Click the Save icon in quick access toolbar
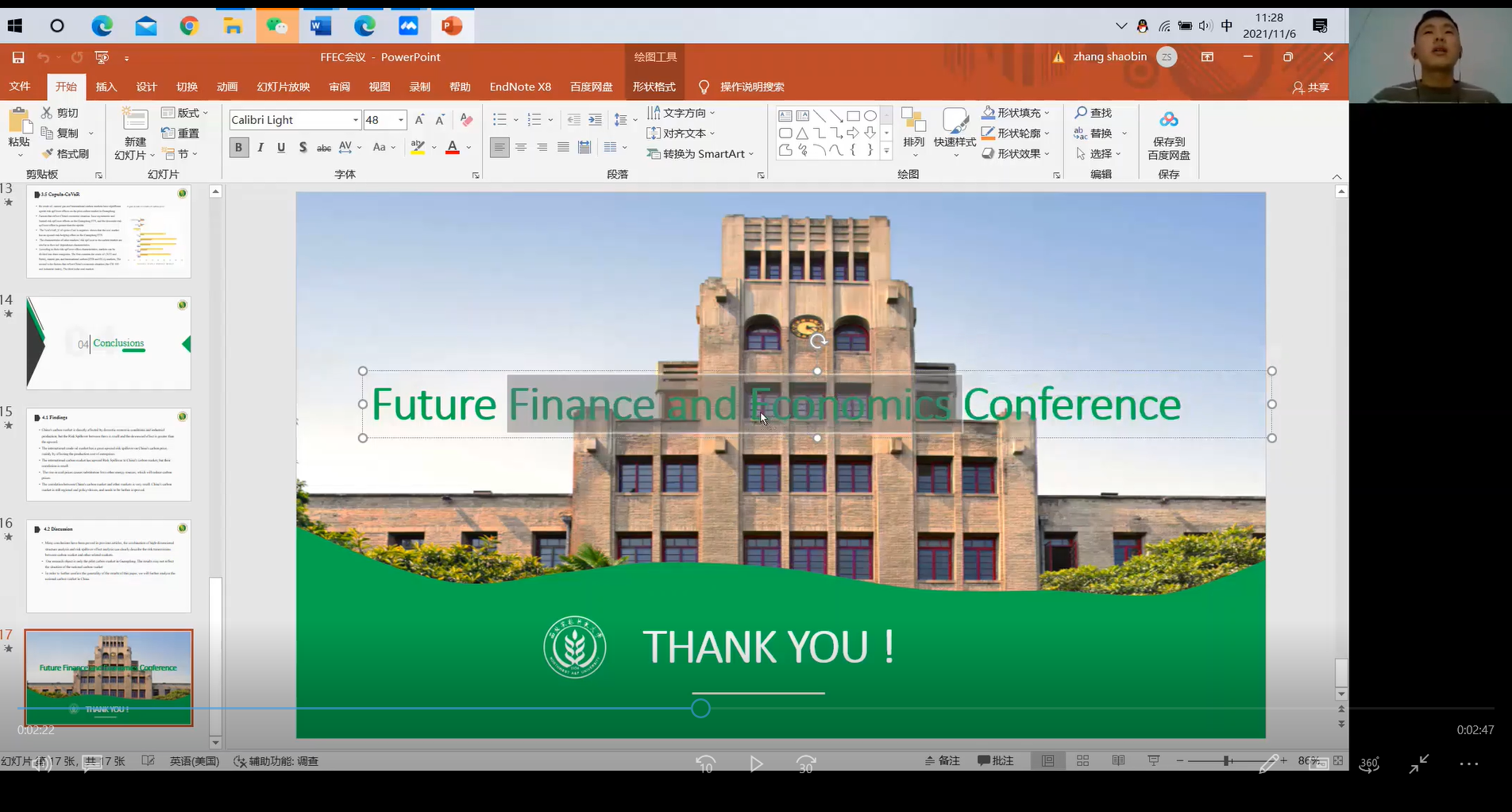The image size is (1512, 812). coord(17,57)
